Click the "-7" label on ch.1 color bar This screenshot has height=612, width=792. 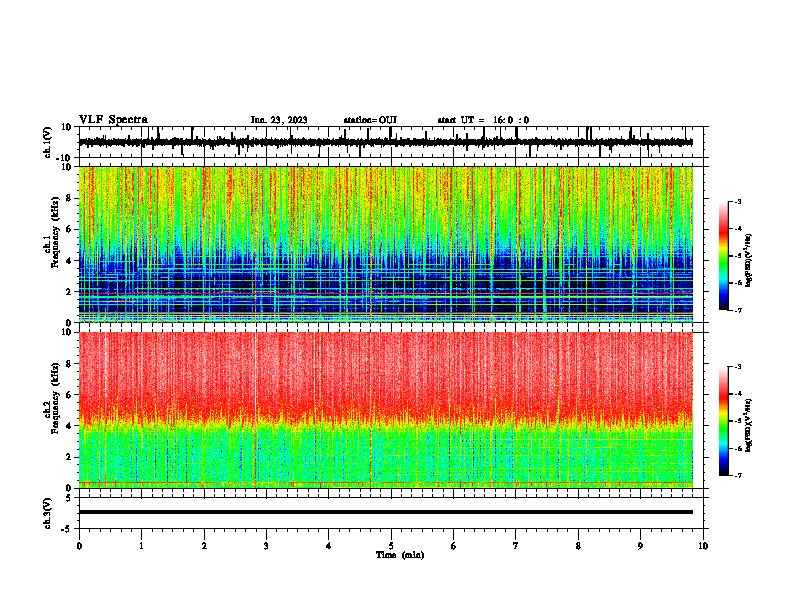tap(737, 310)
